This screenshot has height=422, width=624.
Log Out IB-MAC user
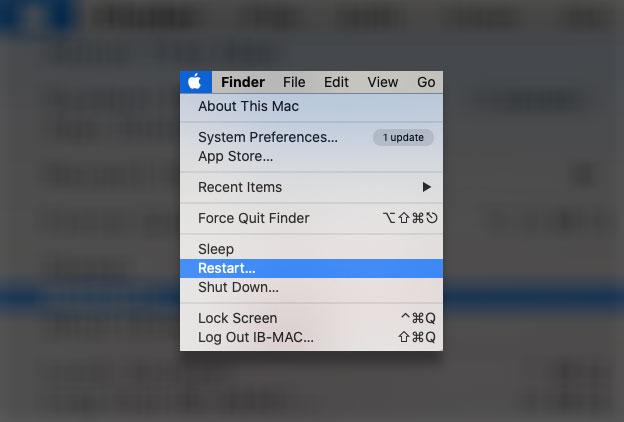tap(255, 337)
